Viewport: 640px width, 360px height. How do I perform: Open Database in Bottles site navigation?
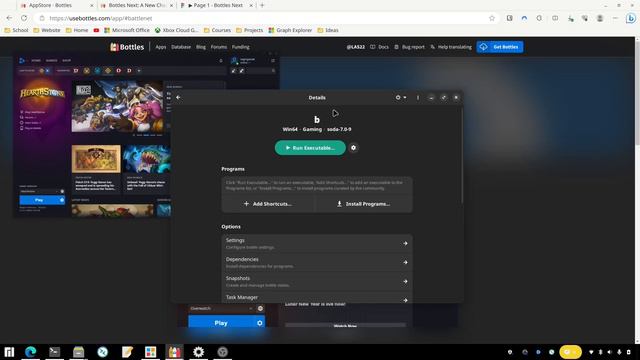(x=181, y=47)
